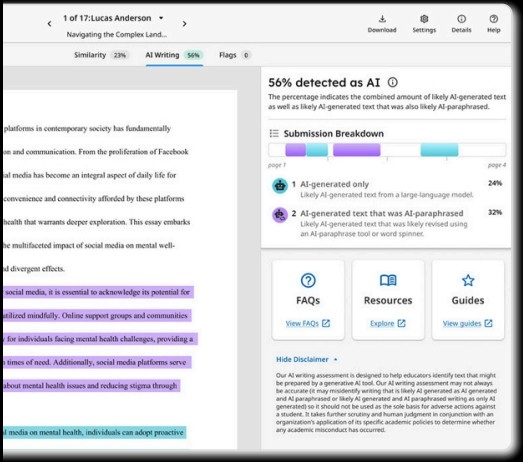Go to the previous submission arrow

(50, 24)
